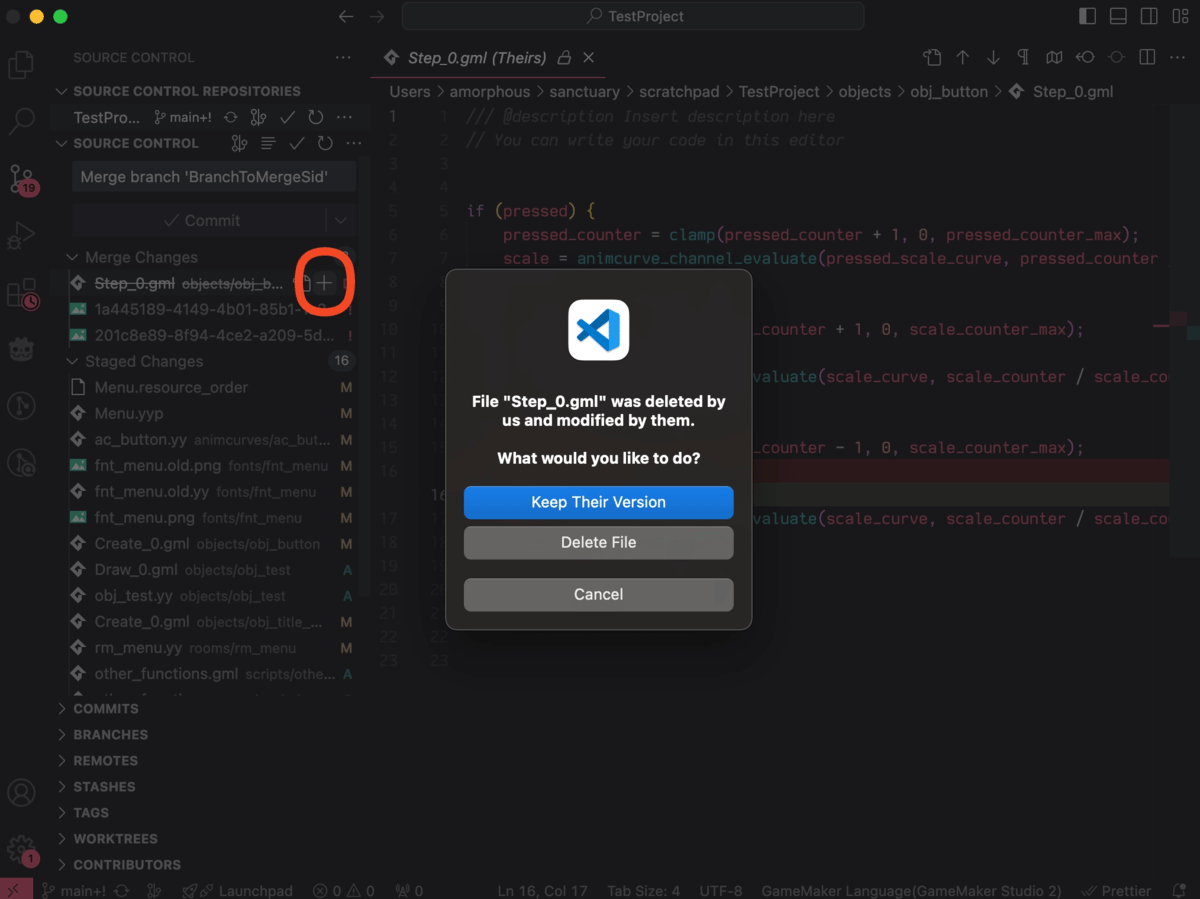The image size is (1200, 899).
Task: Go to the previous change with up arrow
Action: point(963,58)
